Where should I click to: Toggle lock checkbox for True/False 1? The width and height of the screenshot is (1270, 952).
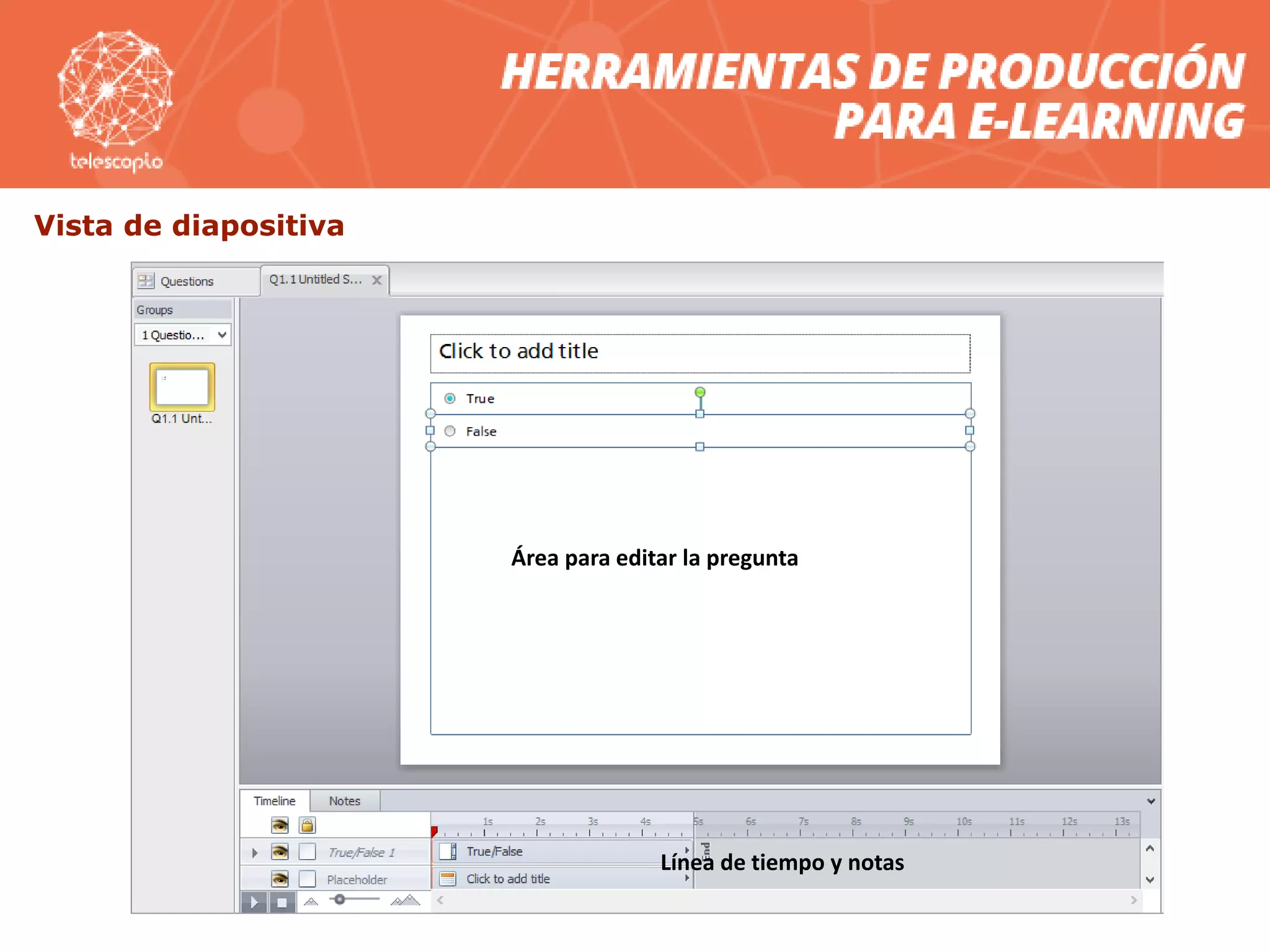click(307, 852)
